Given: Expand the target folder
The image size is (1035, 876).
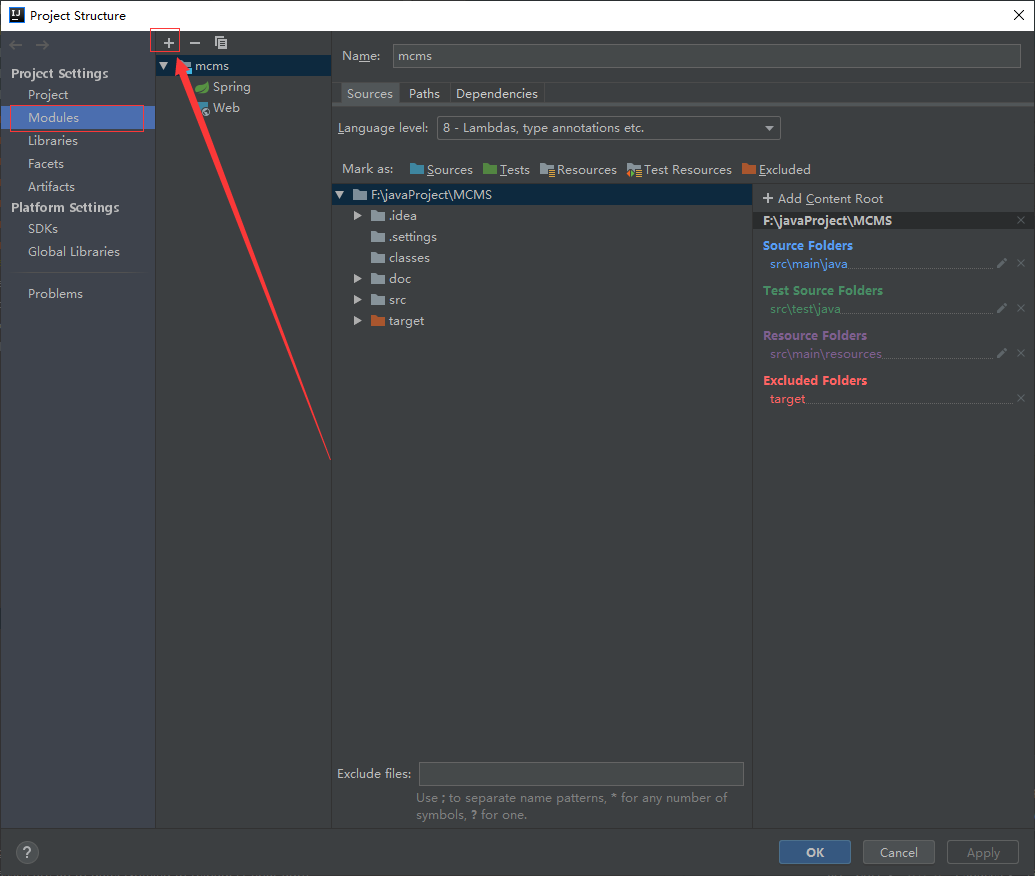Looking at the screenshot, I should click(x=357, y=321).
